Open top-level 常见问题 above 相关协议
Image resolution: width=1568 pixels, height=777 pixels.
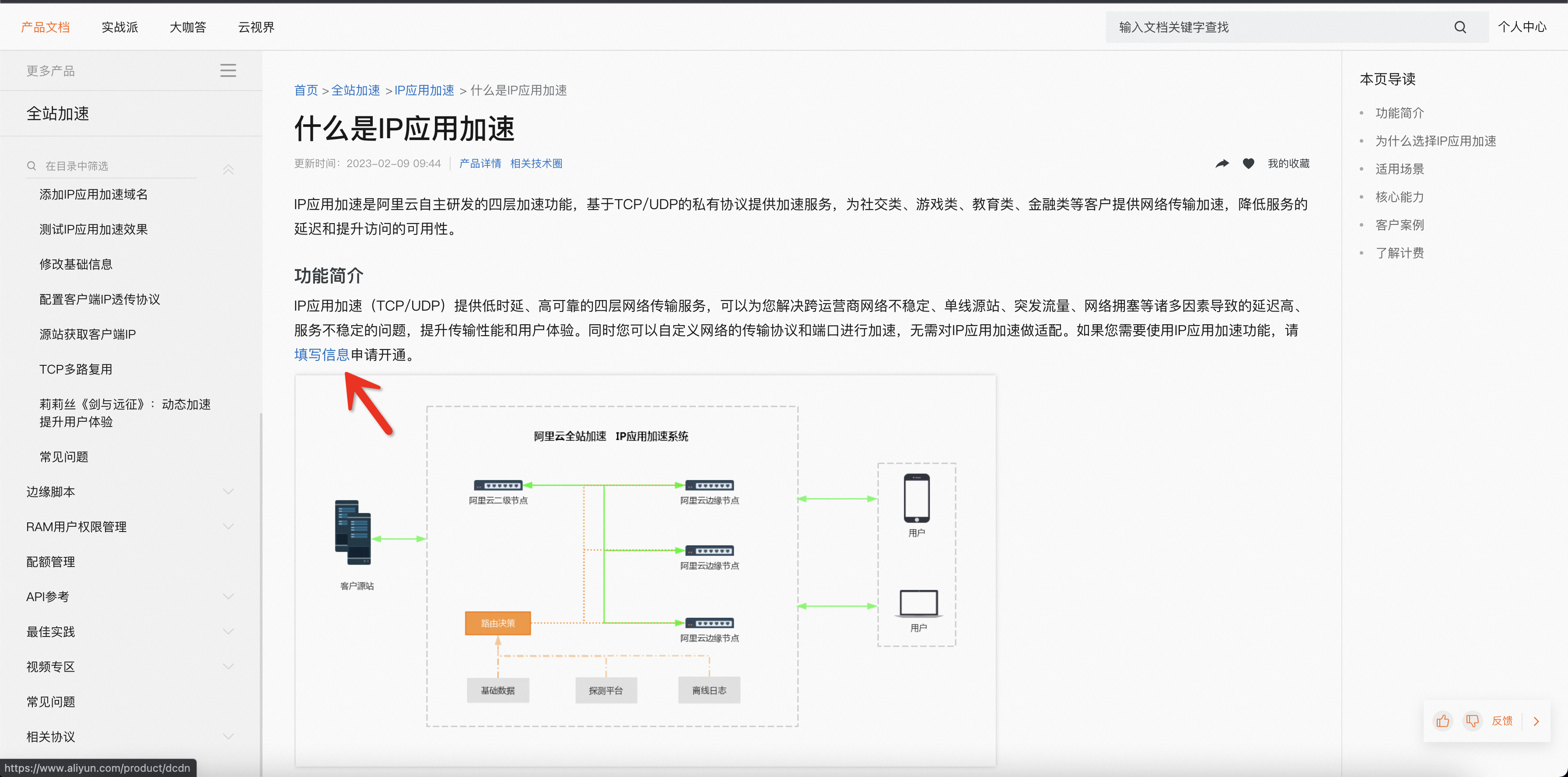[50, 702]
